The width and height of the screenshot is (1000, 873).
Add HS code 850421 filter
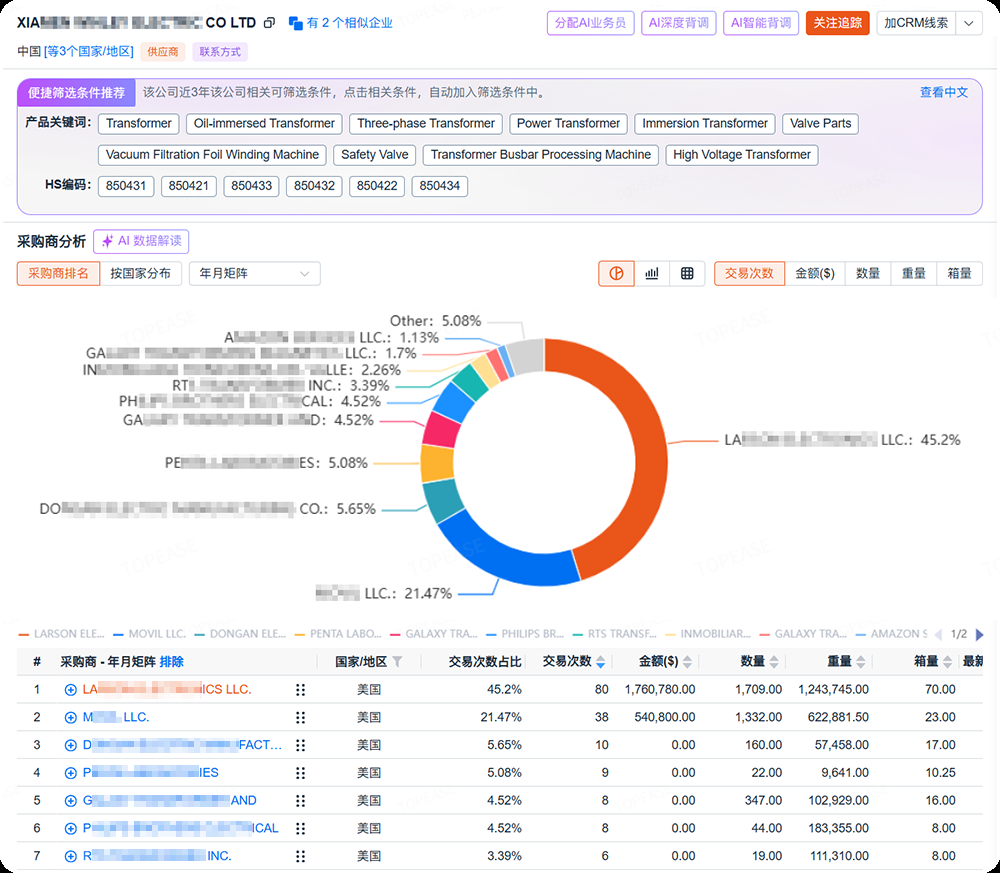click(x=189, y=186)
